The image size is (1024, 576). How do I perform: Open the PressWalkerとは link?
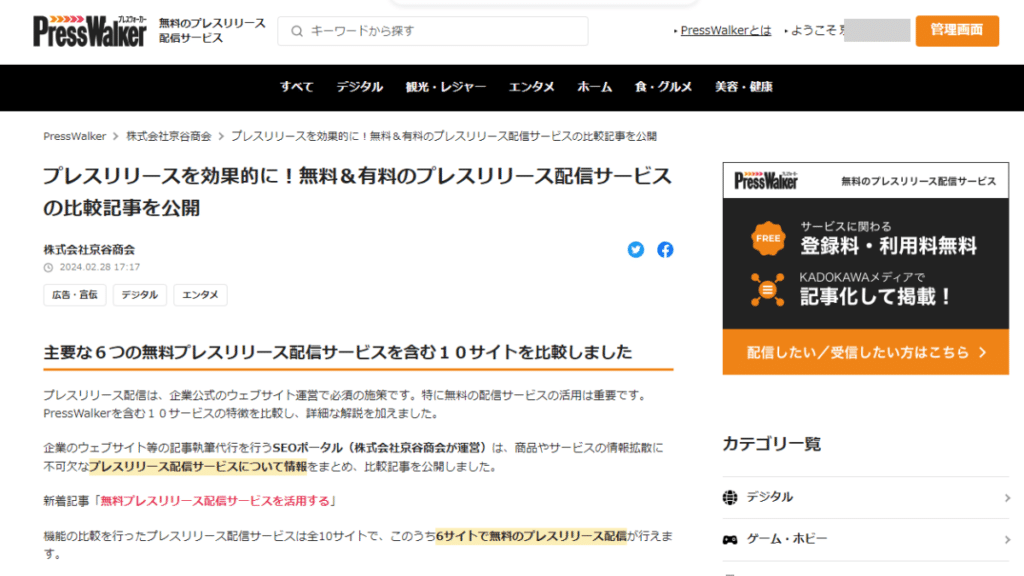[725, 31]
